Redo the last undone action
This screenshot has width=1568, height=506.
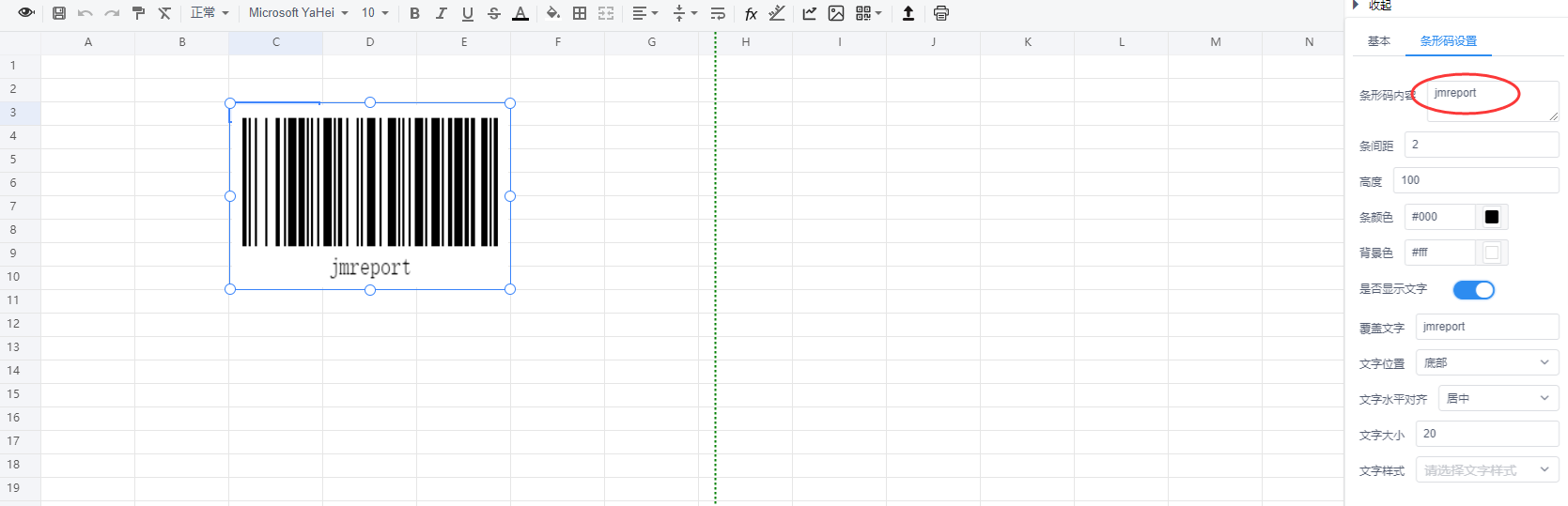pos(112,13)
